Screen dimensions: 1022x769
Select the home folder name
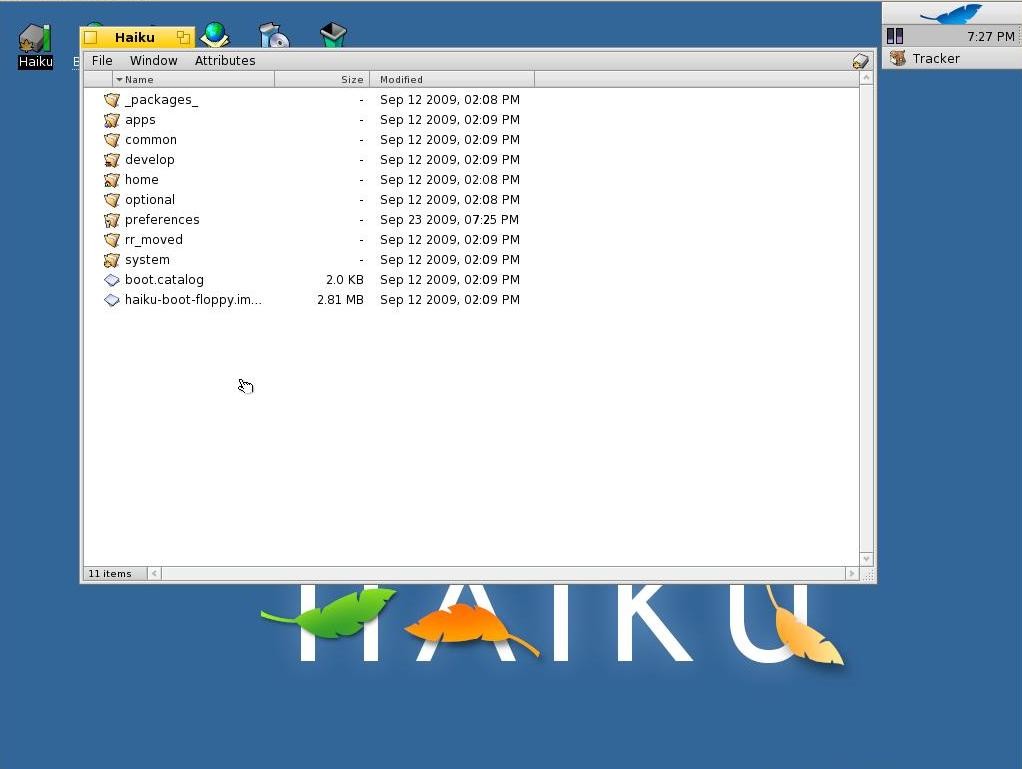tap(141, 179)
